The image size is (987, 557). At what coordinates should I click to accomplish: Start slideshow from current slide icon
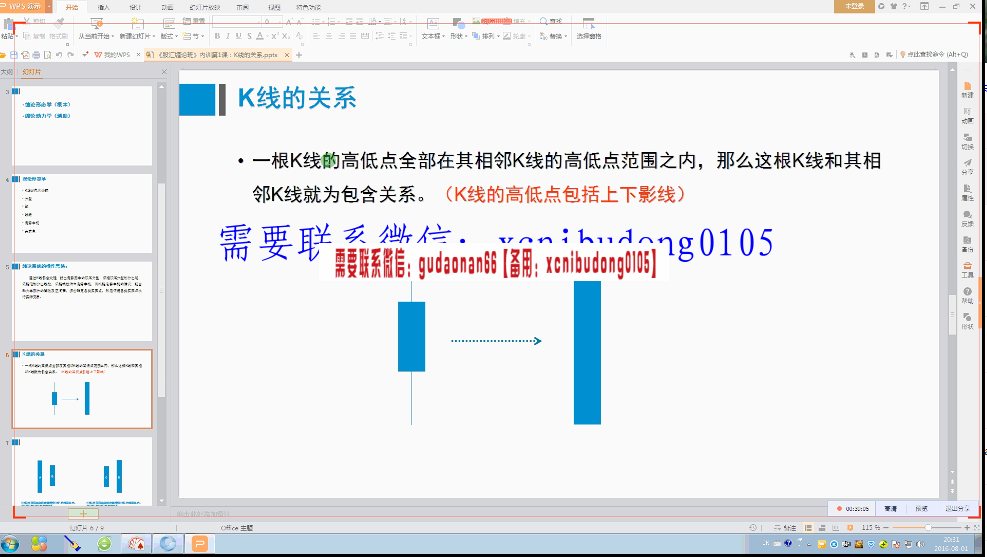[x=96, y=25]
